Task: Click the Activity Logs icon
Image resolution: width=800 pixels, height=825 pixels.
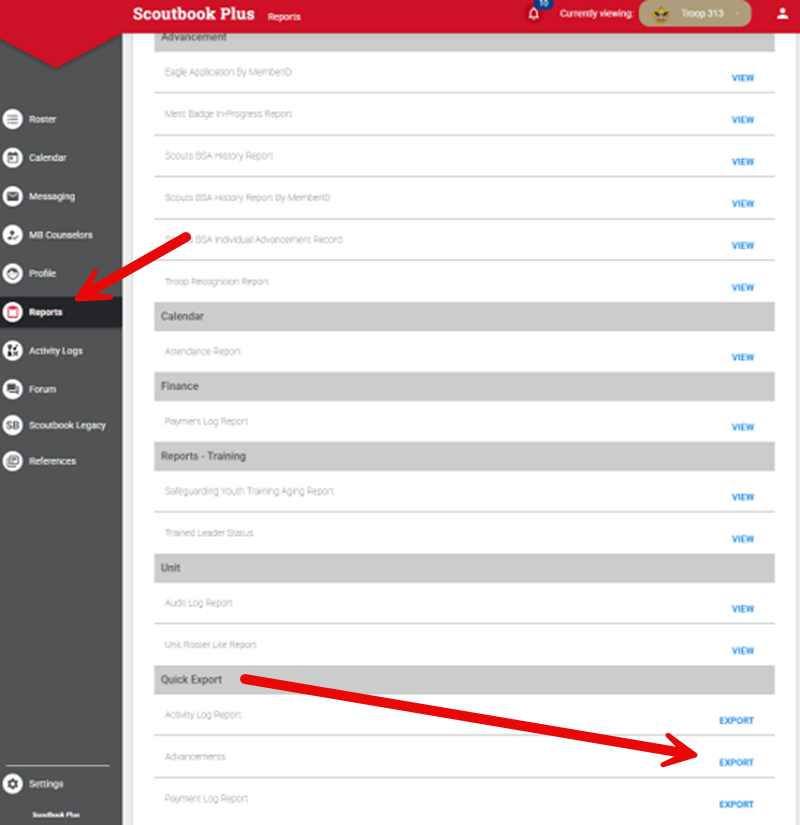Action: [x=13, y=350]
